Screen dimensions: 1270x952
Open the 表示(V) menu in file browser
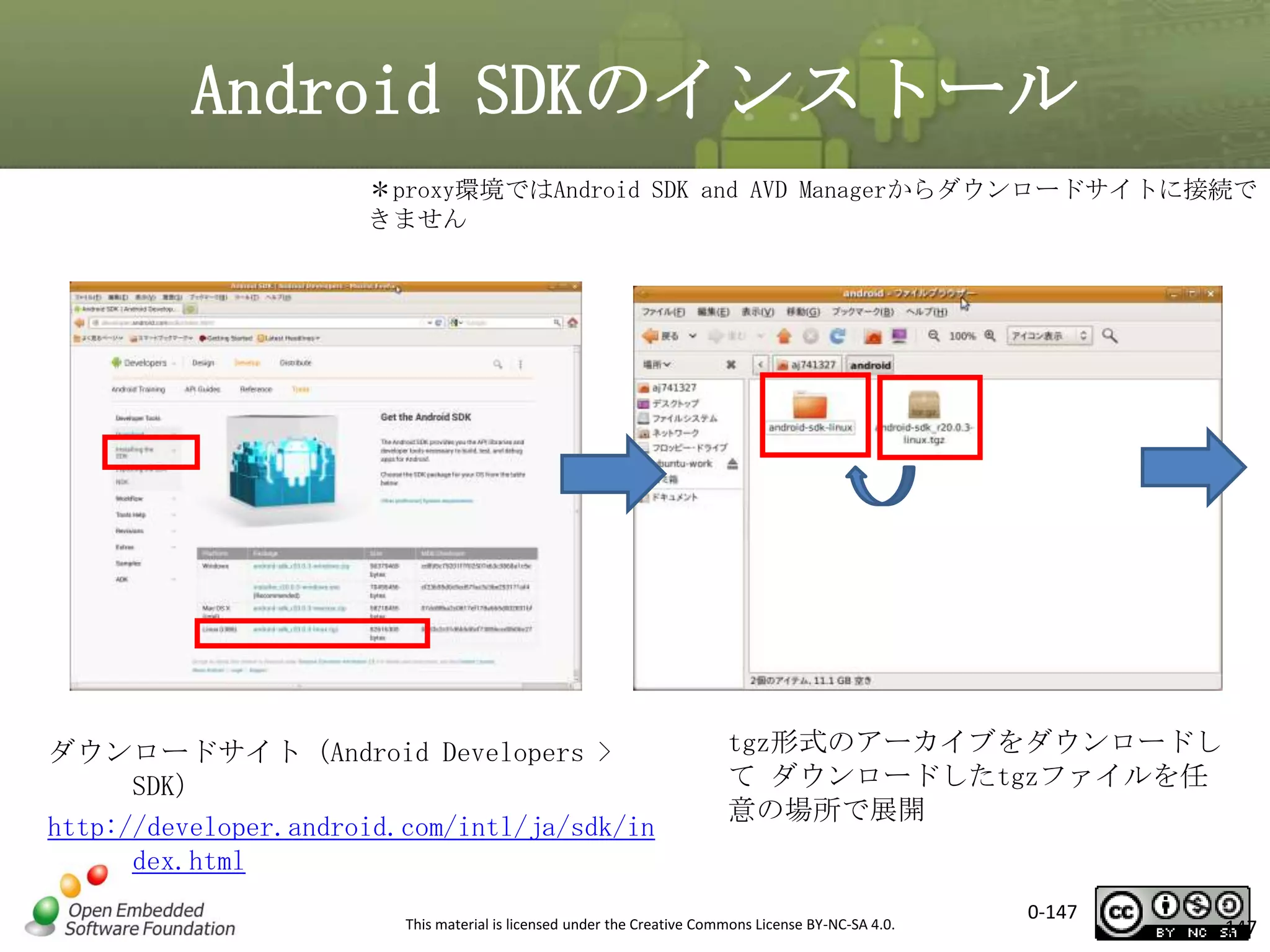(758, 312)
